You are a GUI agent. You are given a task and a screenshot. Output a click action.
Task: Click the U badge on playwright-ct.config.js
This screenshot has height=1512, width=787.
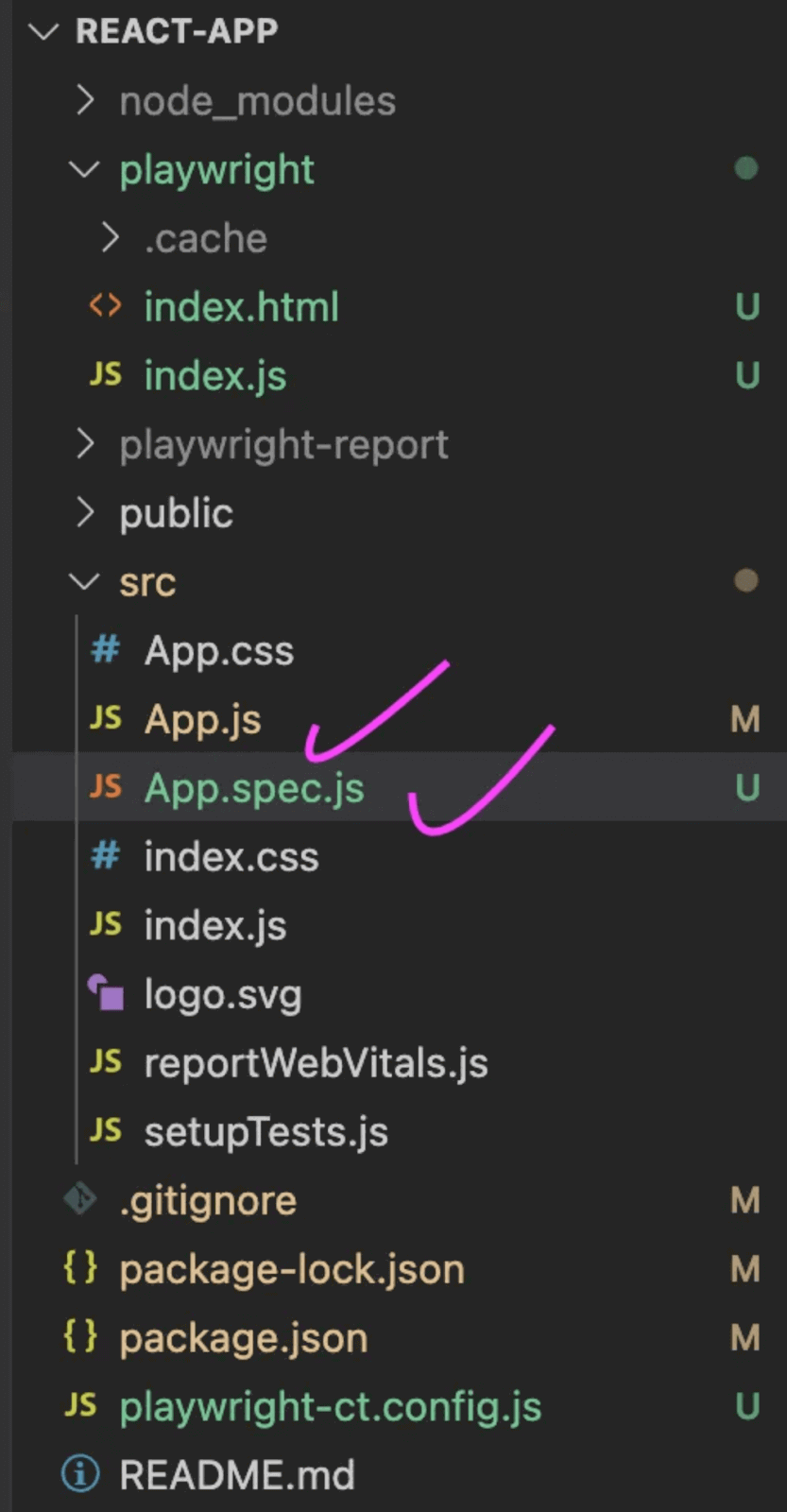coord(747,1406)
